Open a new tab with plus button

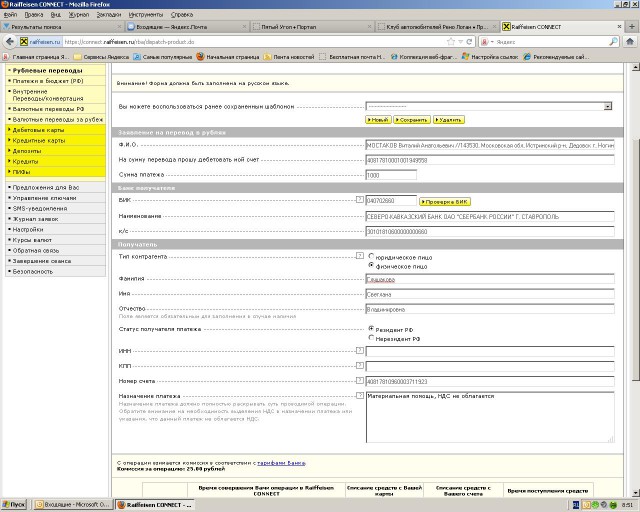pos(631,27)
